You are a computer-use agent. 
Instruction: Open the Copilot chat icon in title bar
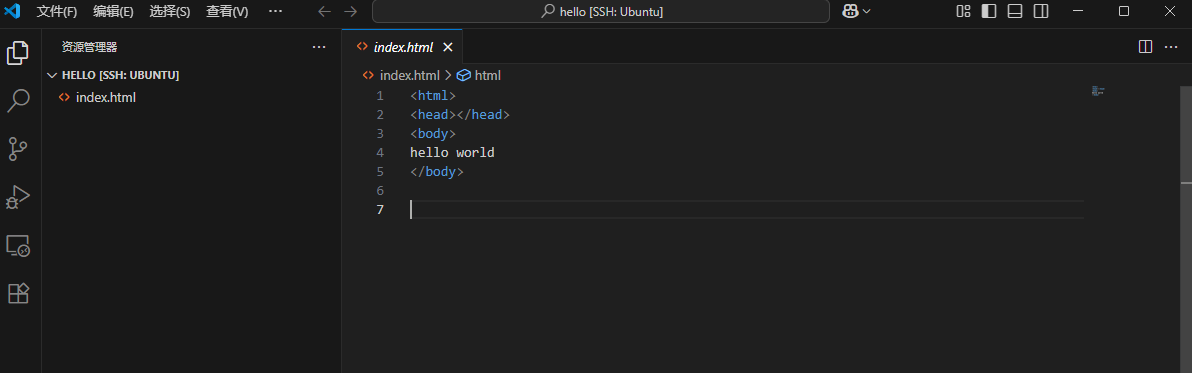pyautogui.click(x=850, y=11)
